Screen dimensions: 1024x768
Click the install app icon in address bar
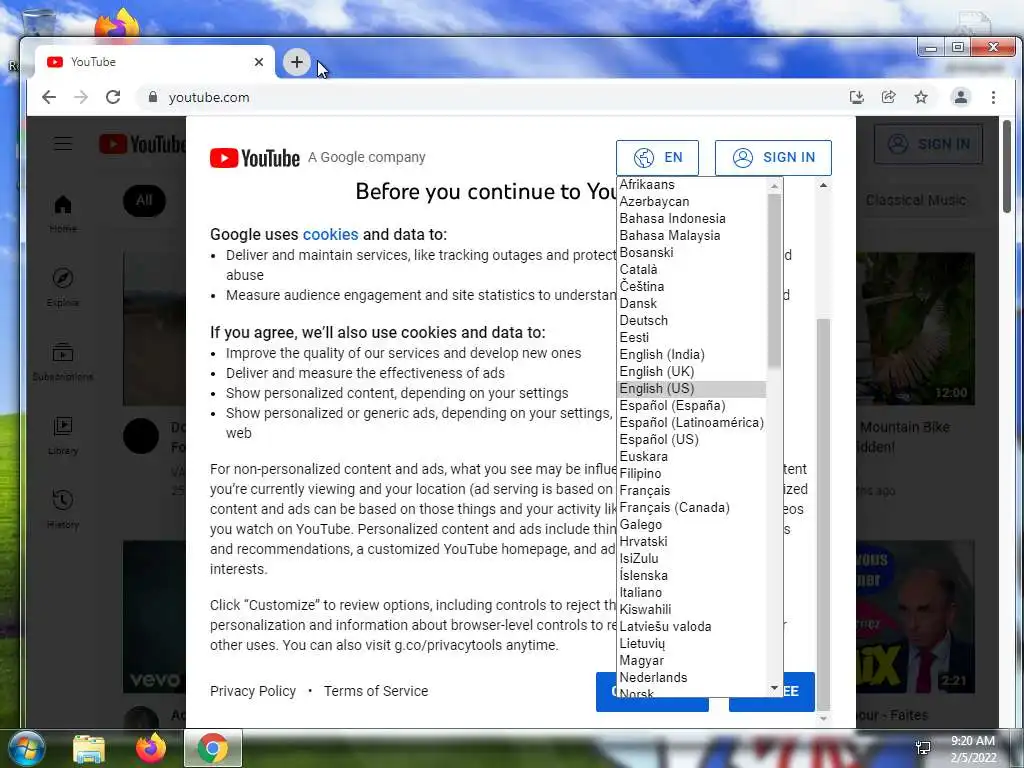click(x=856, y=97)
